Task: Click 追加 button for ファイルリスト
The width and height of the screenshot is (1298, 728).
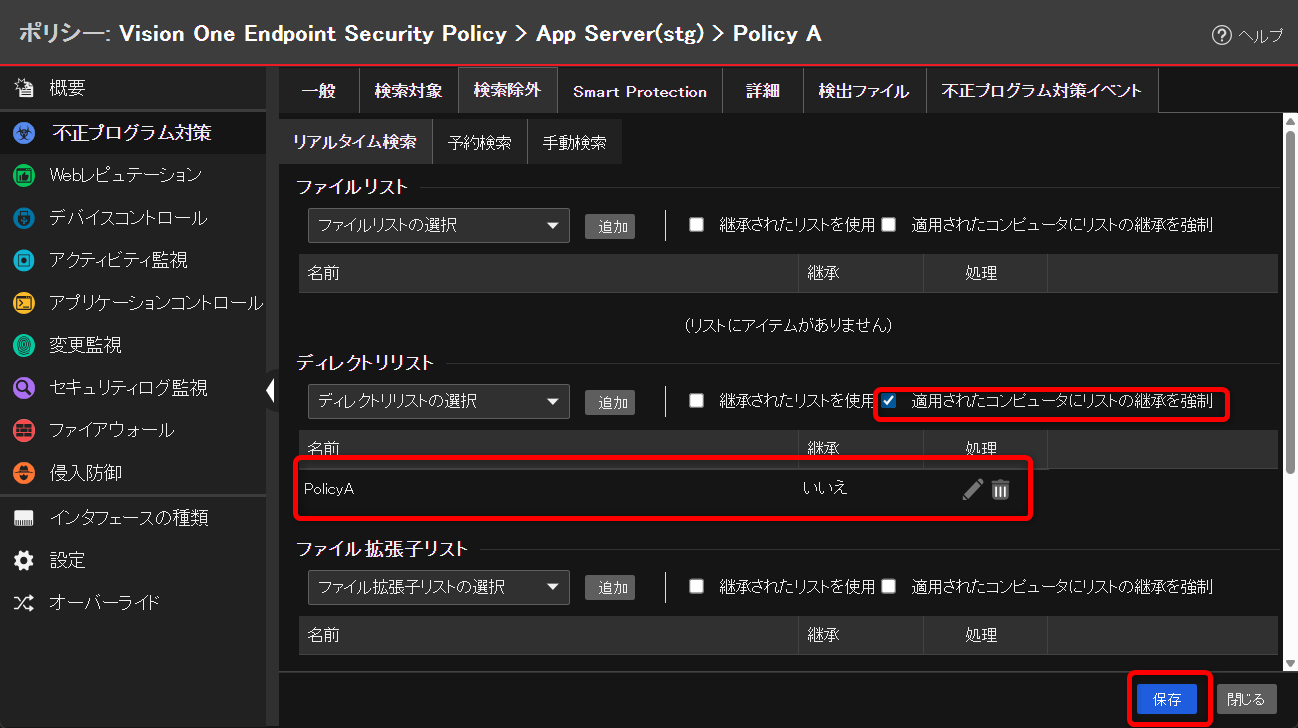Action: (610, 227)
